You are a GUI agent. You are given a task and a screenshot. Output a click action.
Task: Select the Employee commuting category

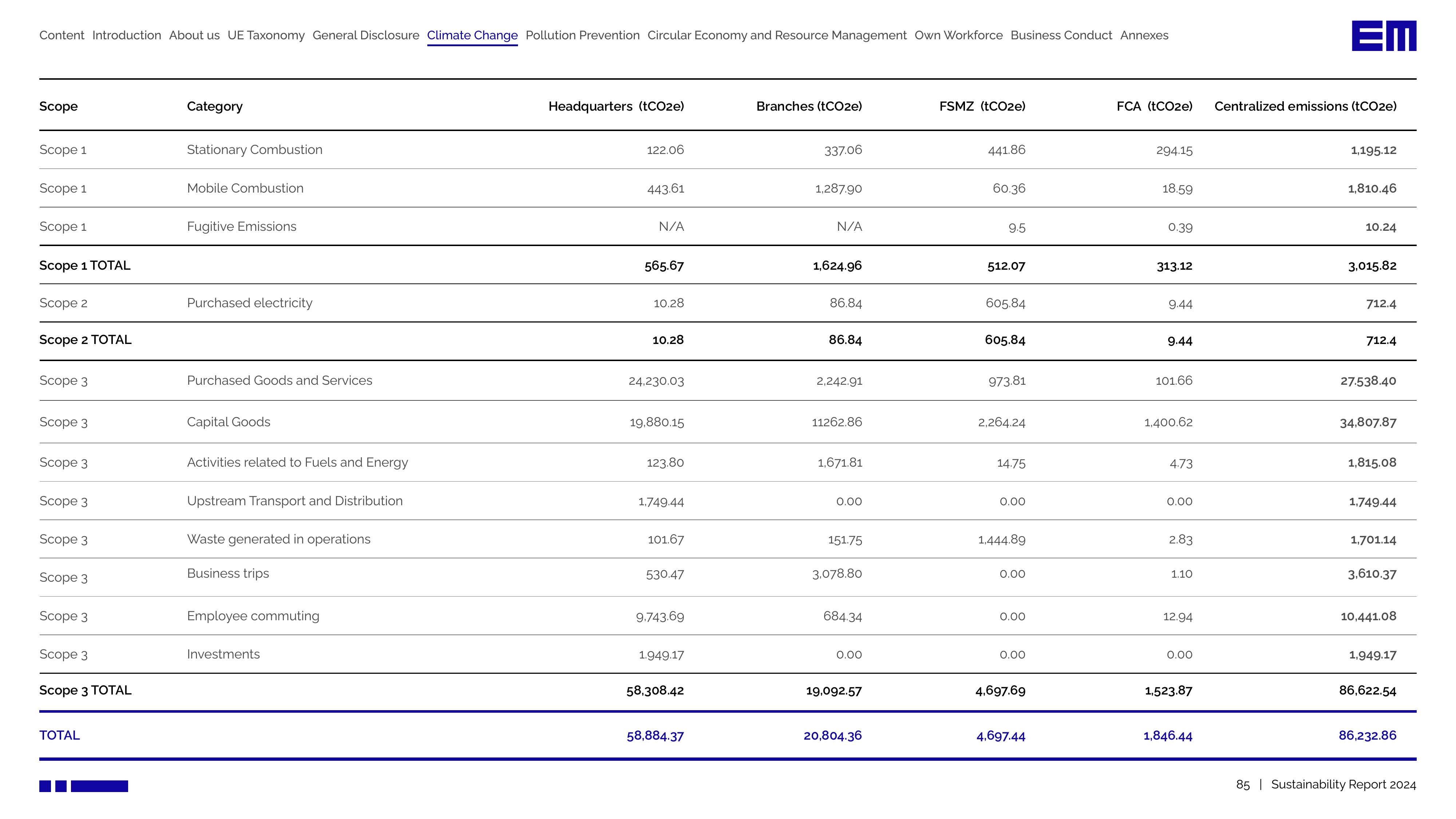click(253, 616)
